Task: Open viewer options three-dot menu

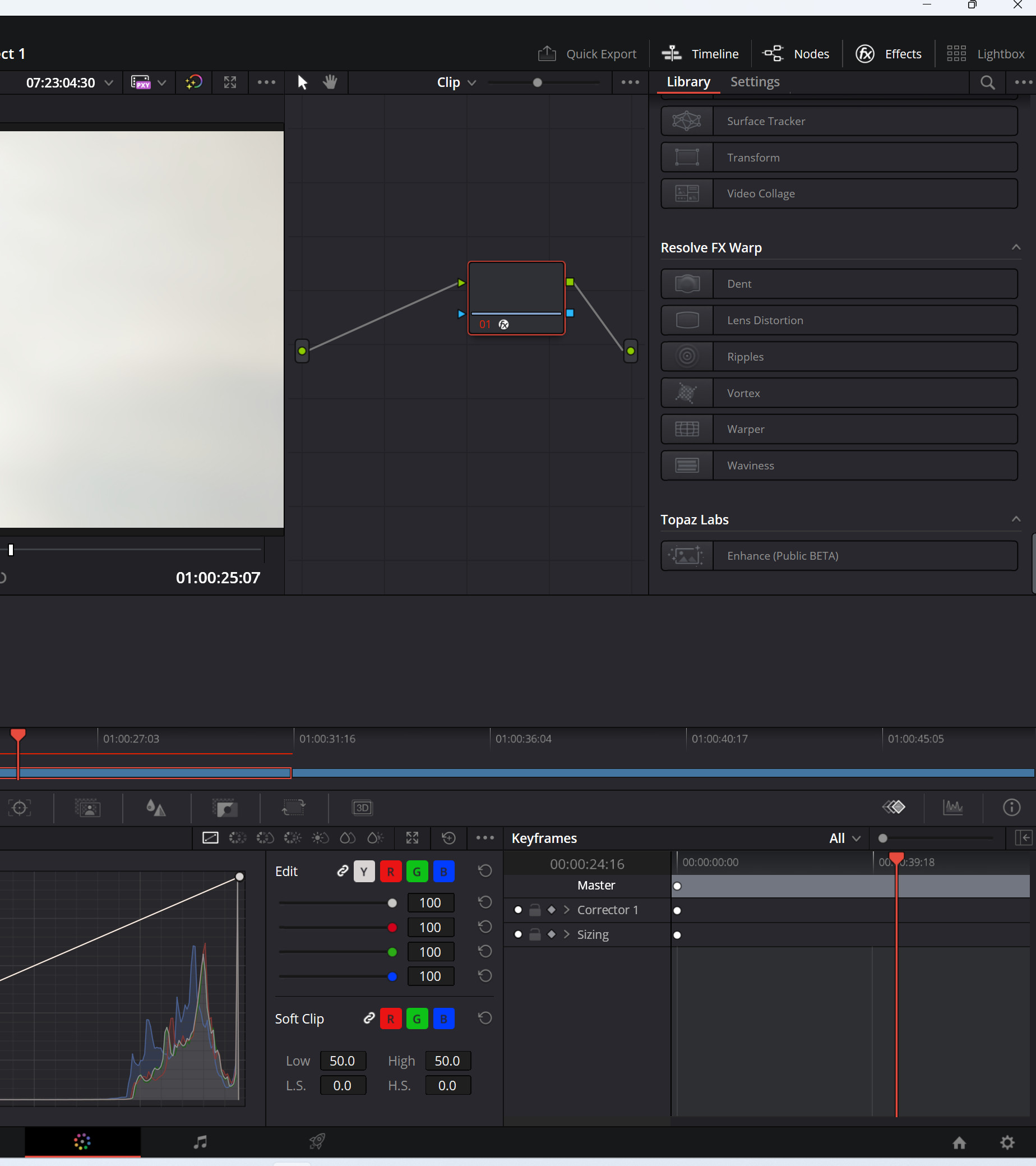Action: point(266,82)
